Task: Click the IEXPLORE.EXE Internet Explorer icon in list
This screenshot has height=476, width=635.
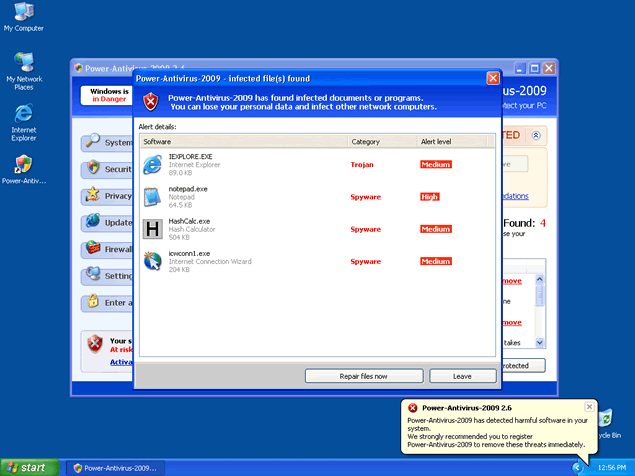Action: pyautogui.click(x=152, y=164)
